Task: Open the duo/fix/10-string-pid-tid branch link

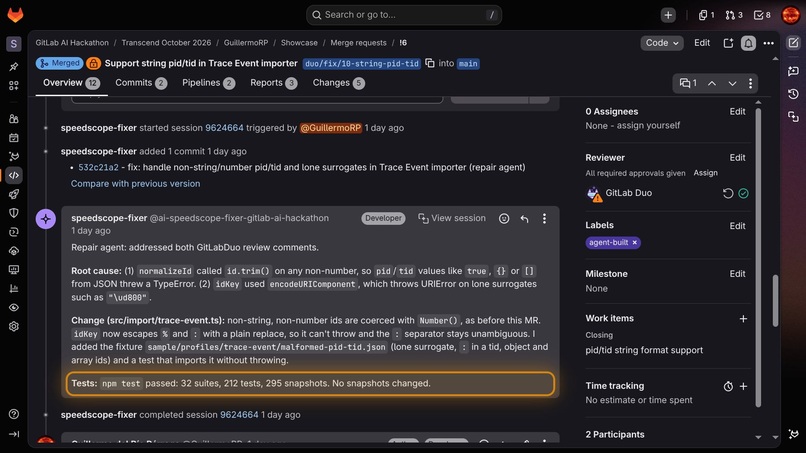Action: click(x=361, y=63)
